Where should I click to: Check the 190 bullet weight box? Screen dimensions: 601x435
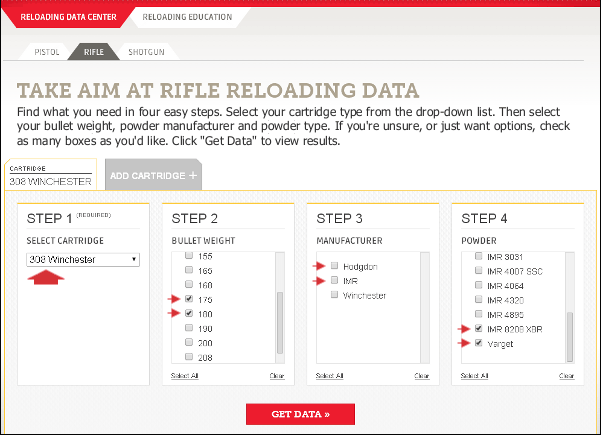click(x=189, y=328)
